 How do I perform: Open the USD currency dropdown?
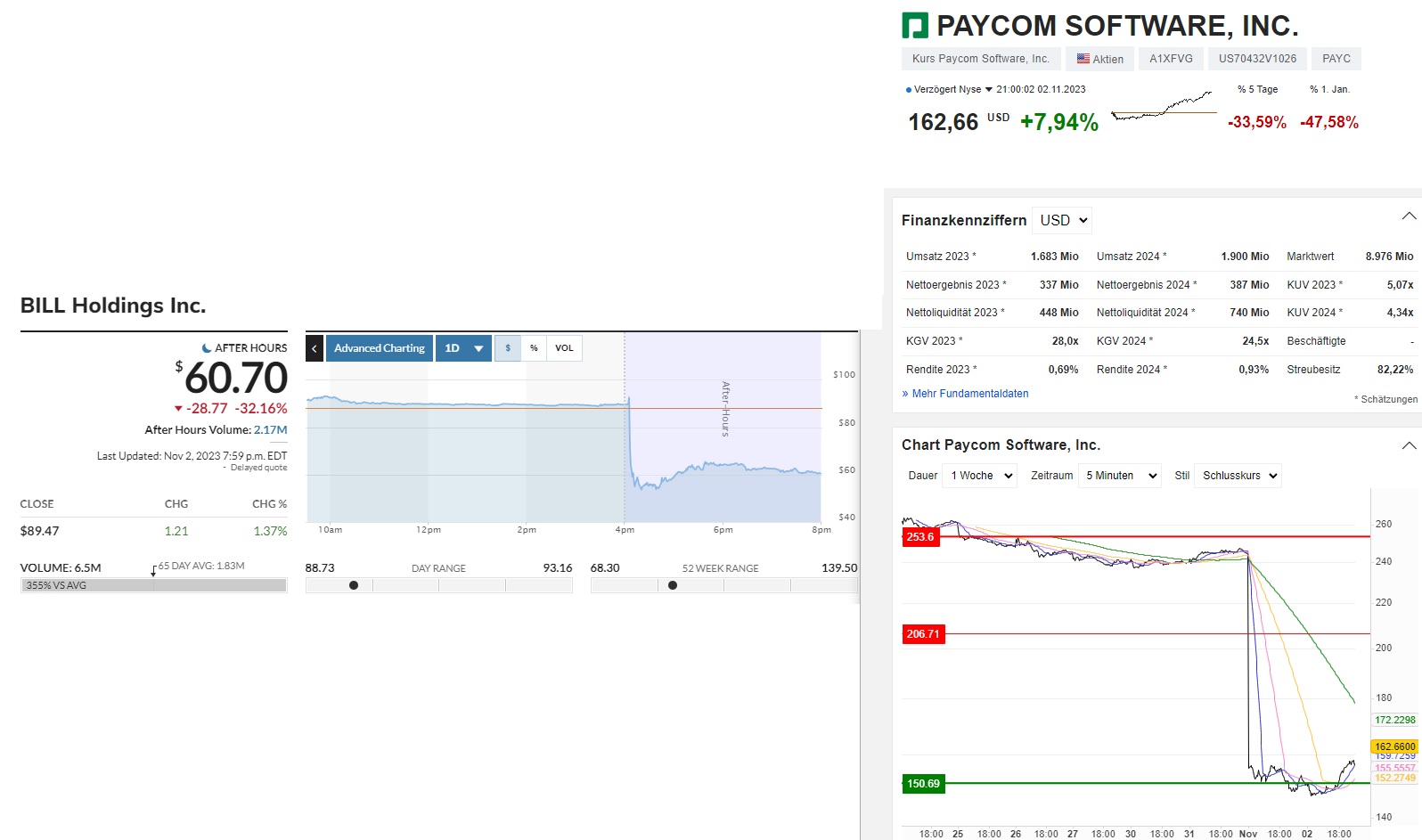coord(1062,220)
